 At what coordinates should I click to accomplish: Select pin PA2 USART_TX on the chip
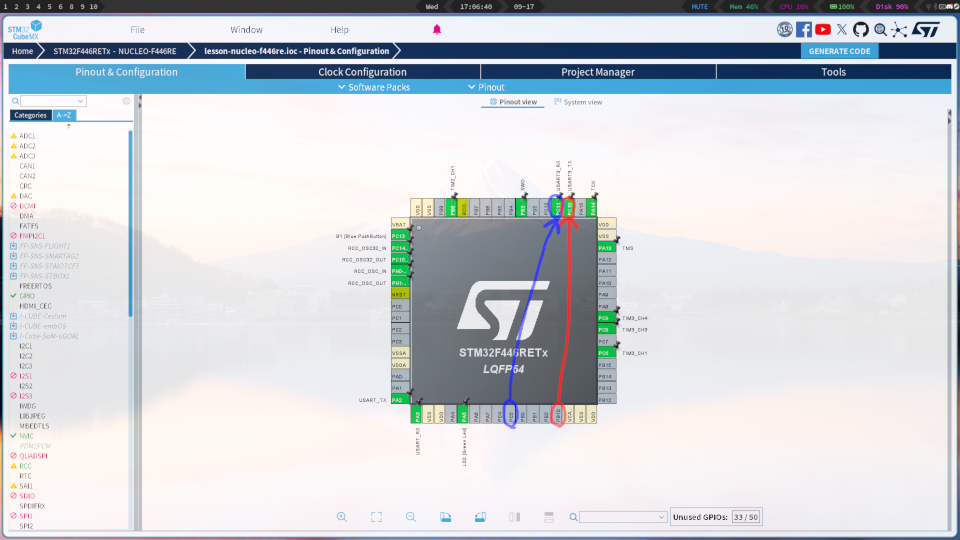(400, 400)
